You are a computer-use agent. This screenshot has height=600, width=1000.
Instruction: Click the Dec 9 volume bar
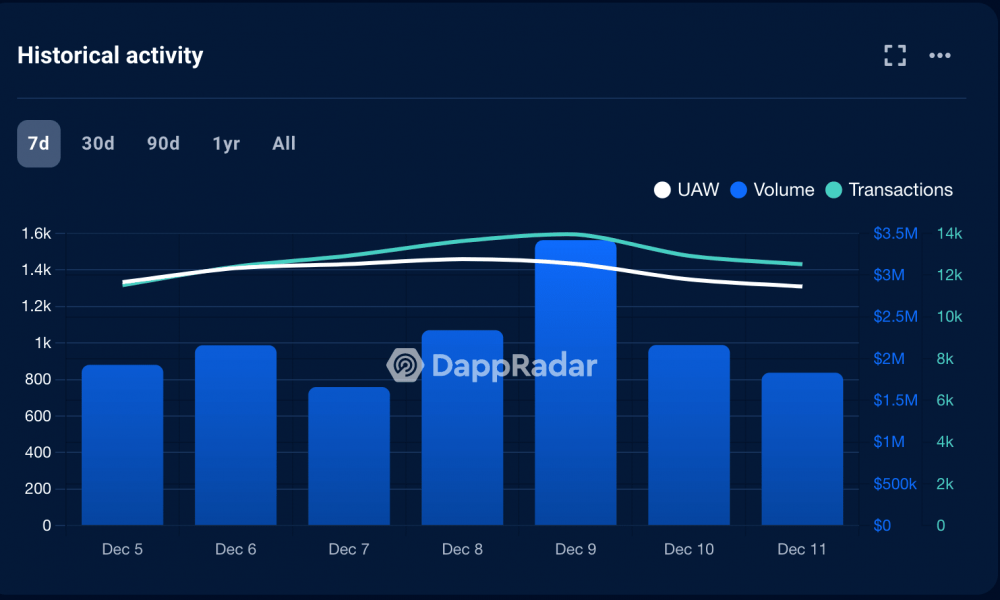click(x=576, y=383)
